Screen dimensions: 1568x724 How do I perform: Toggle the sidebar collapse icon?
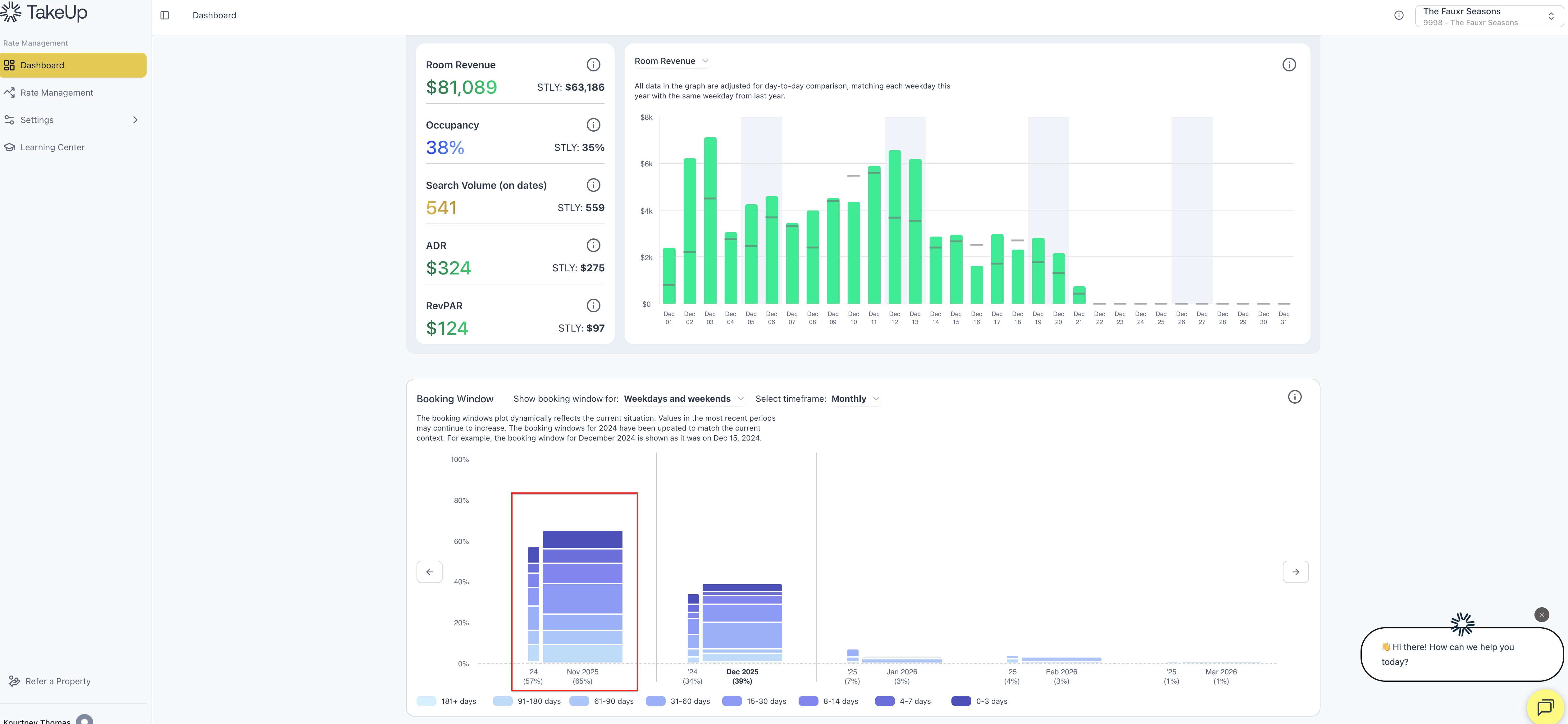coord(164,15)
